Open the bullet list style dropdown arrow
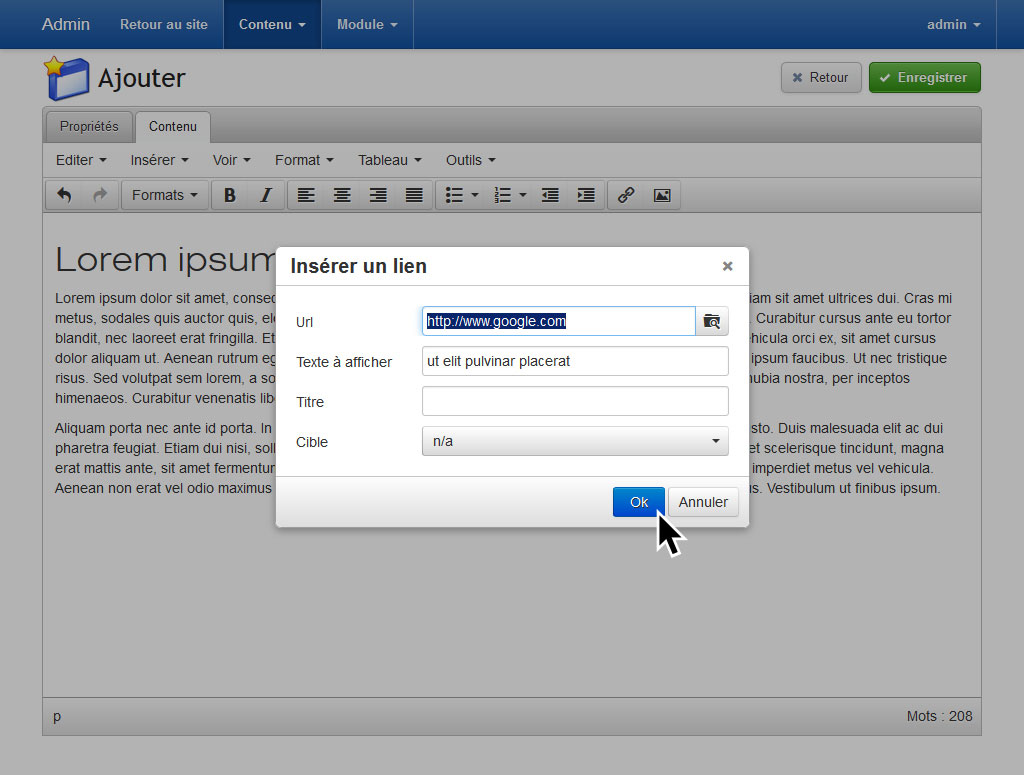Image resolution: width=1024 pixels, height=775 pixels. [475, 195]
